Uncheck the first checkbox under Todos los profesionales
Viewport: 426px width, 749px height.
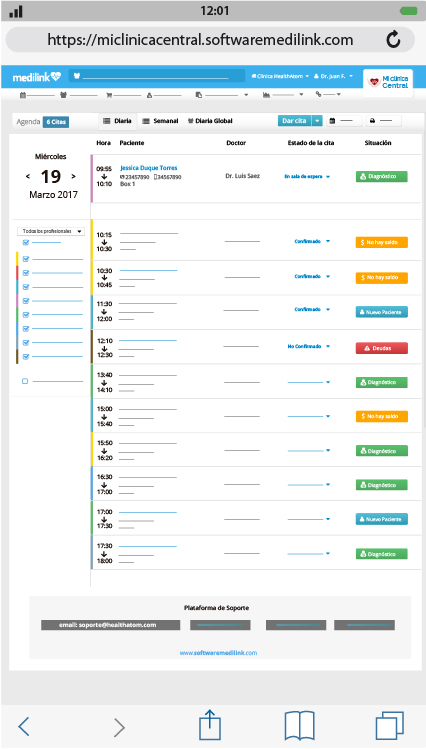[x=26, y=243]
